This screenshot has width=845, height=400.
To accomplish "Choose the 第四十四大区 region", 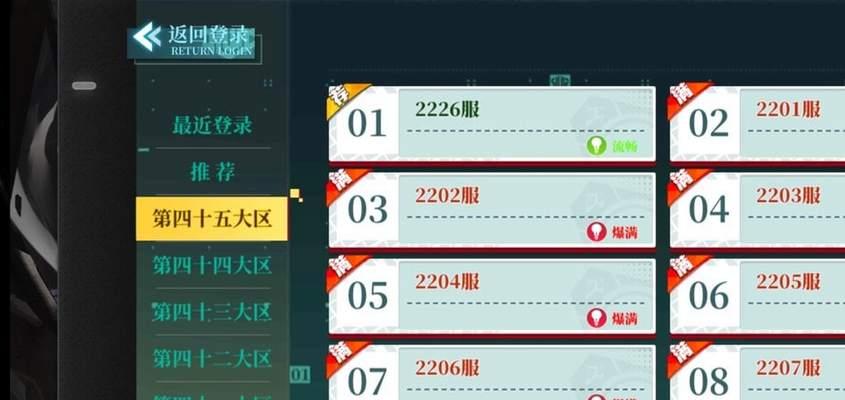I will pyautogui.click(x=212, y=265).
